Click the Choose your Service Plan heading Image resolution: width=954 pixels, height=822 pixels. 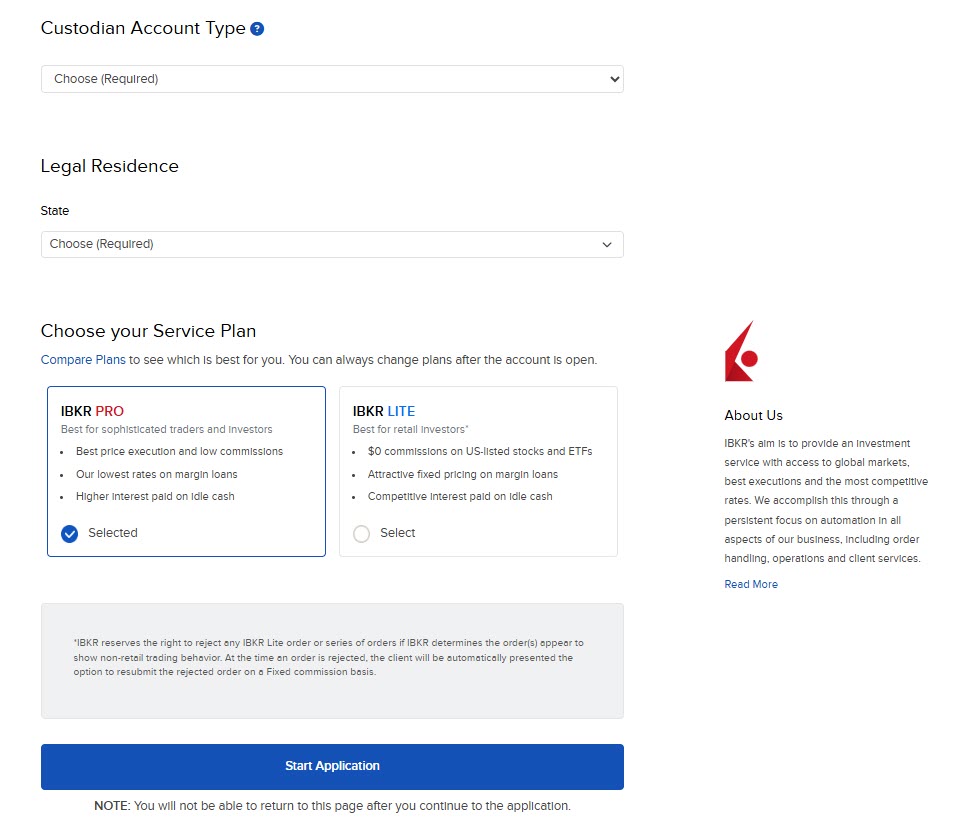click(148, 331)
